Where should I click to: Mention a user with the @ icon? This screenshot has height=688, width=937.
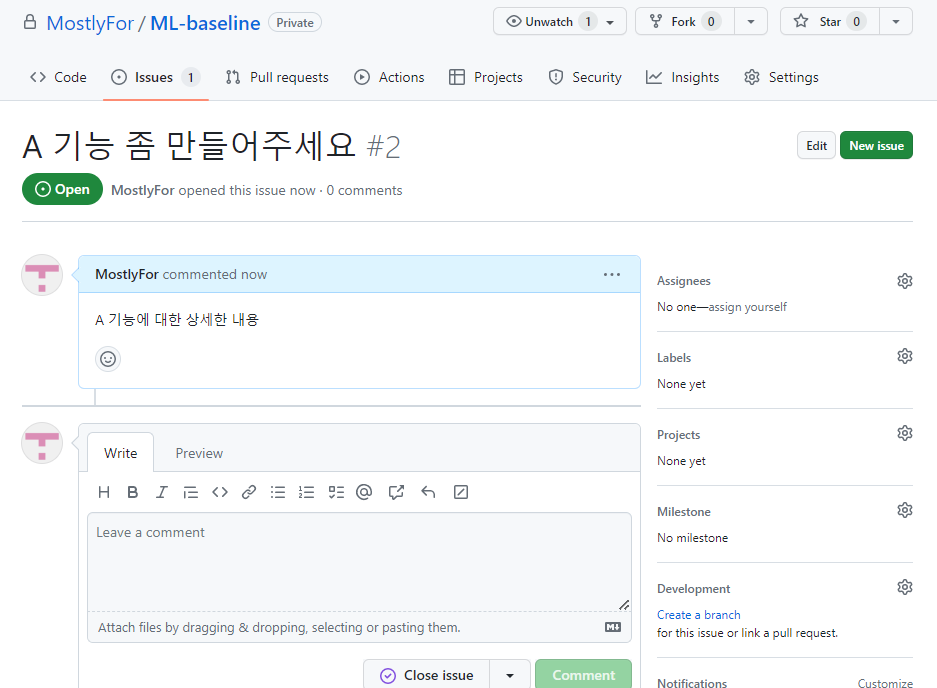click(364, 492)
